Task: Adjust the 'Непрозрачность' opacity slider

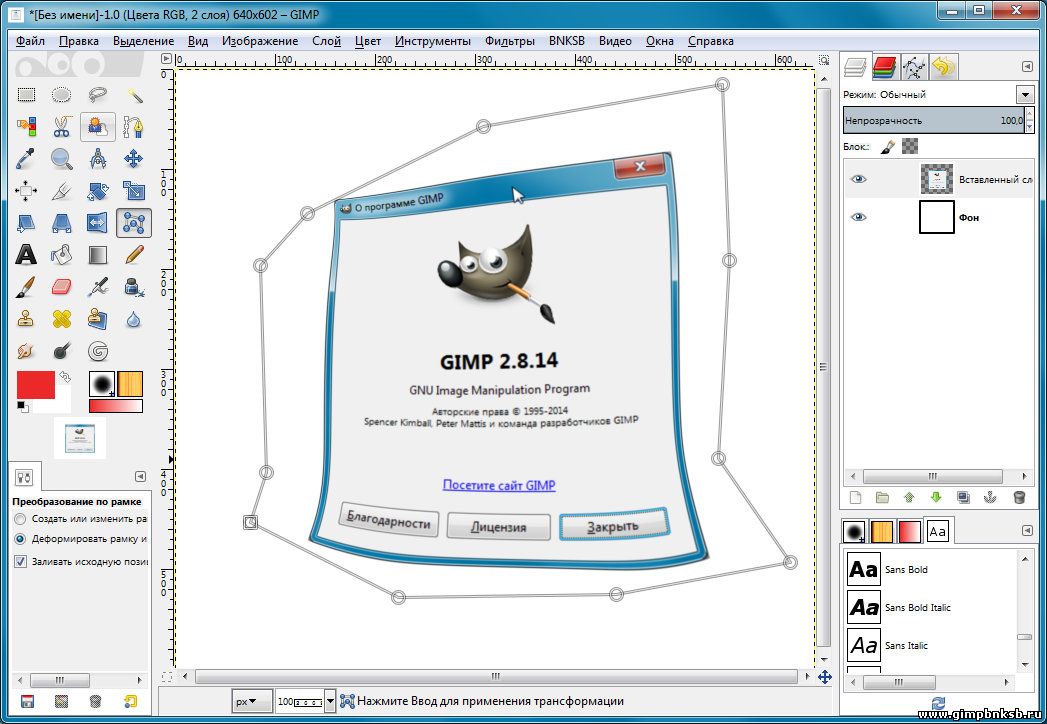Action: 933,120
